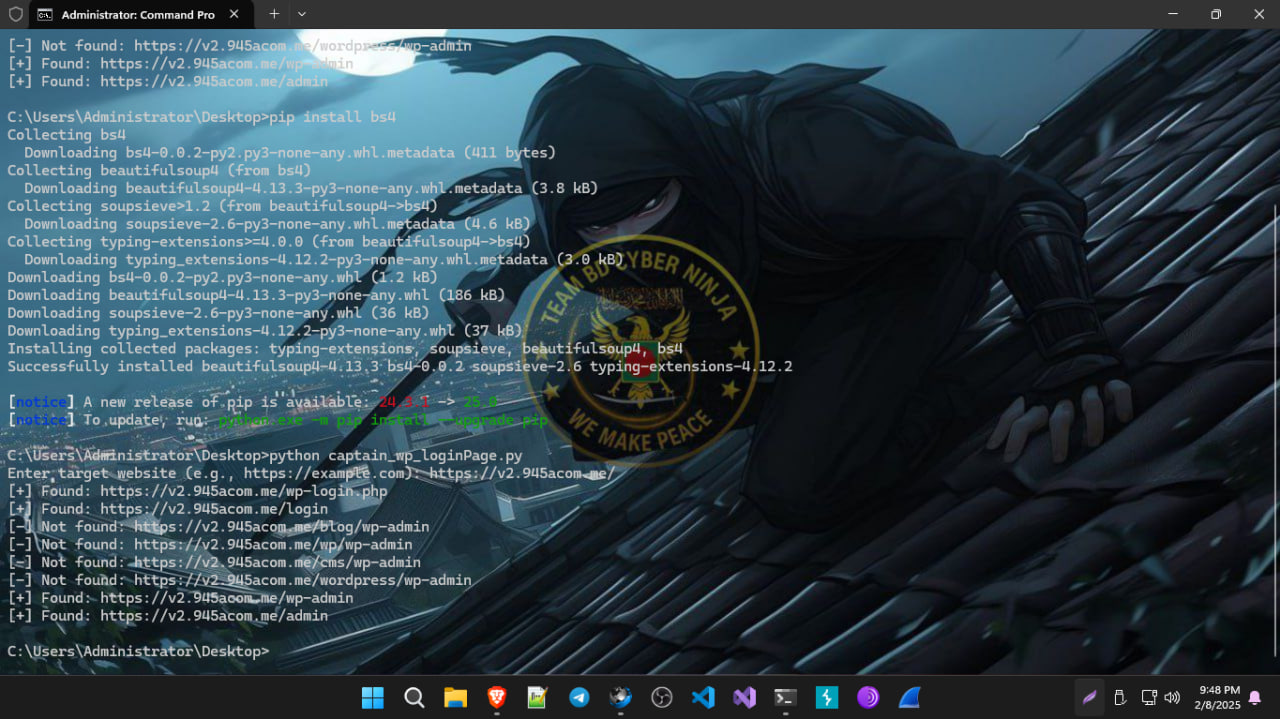Open the globe-shaped app in the taskbar
Viewport: 1280px width, 719px height.
[x=620, y=697]
